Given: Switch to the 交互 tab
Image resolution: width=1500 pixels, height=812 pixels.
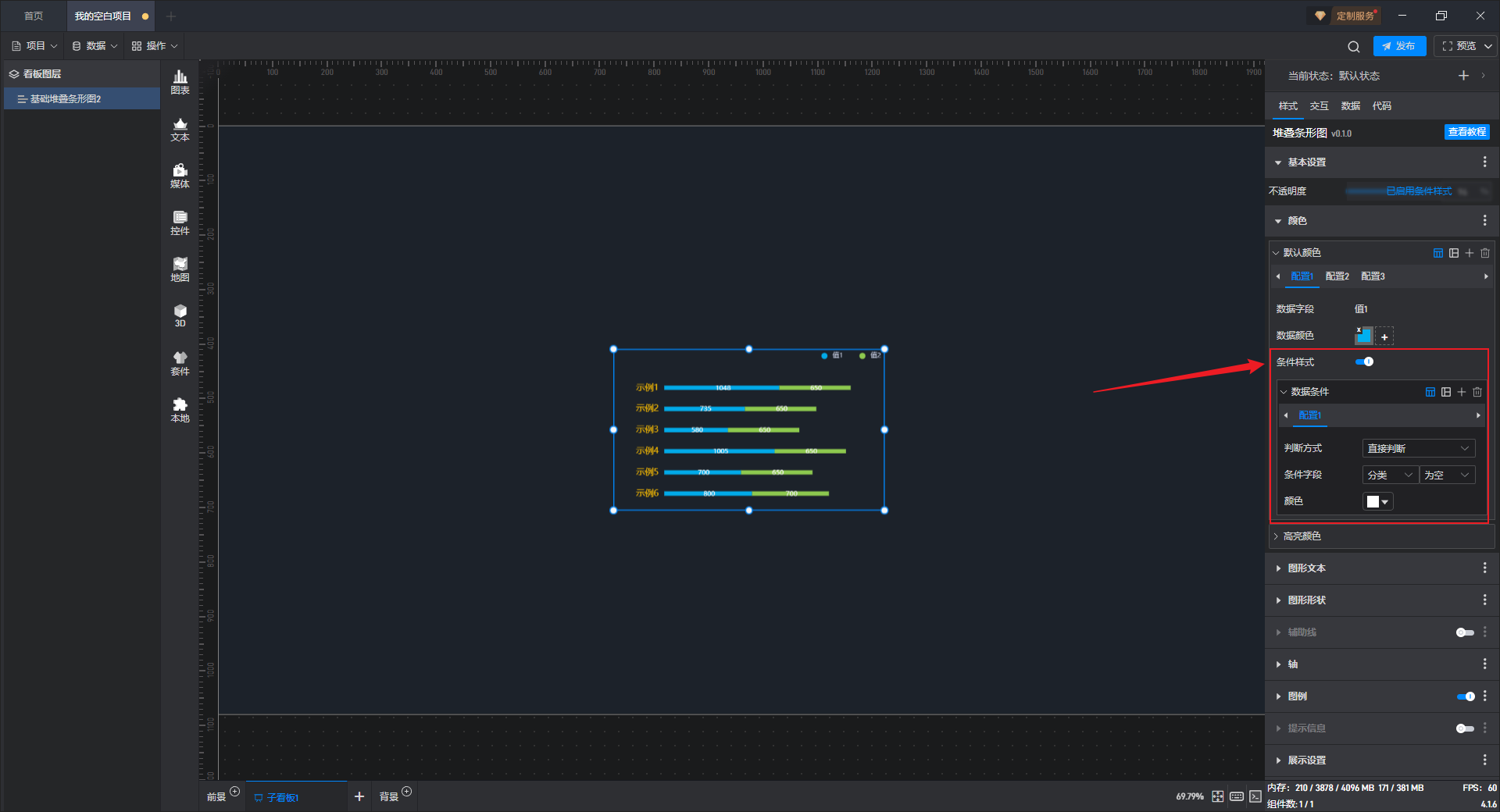Looking at the screenshot, I should (x=1320, y=106).
